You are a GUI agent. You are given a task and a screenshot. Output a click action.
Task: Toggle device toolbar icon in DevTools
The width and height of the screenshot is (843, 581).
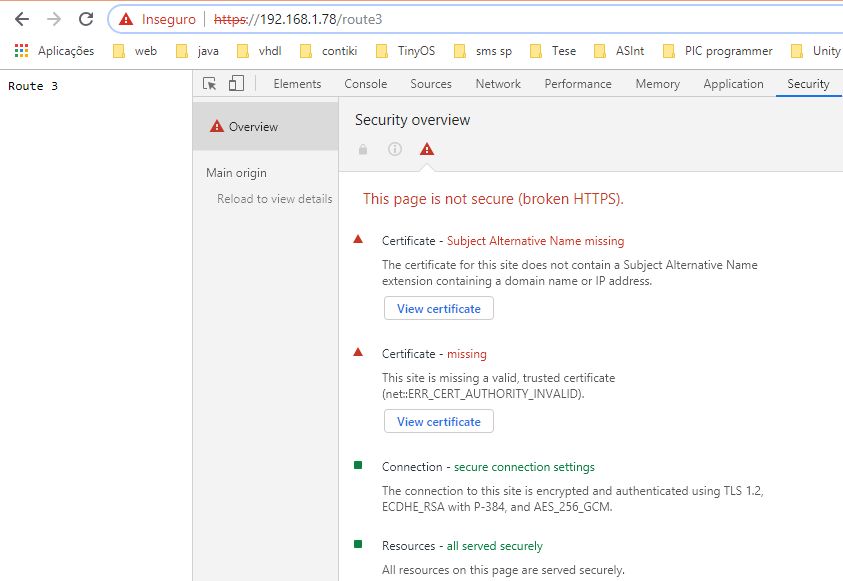click(236, 83)
